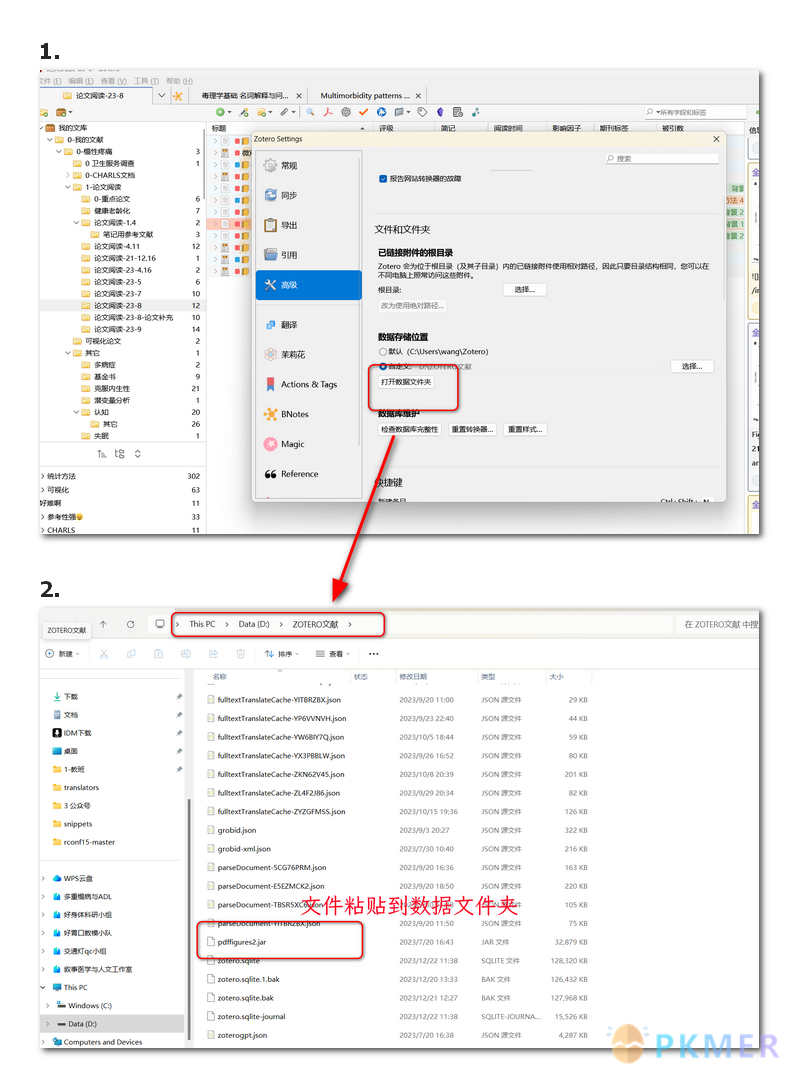Image resolution: width=800 pixels, height=1089 pixels.
Task: Switch to the 毒理学基础 名词解释 tab
Action: [x=244, y=96]
